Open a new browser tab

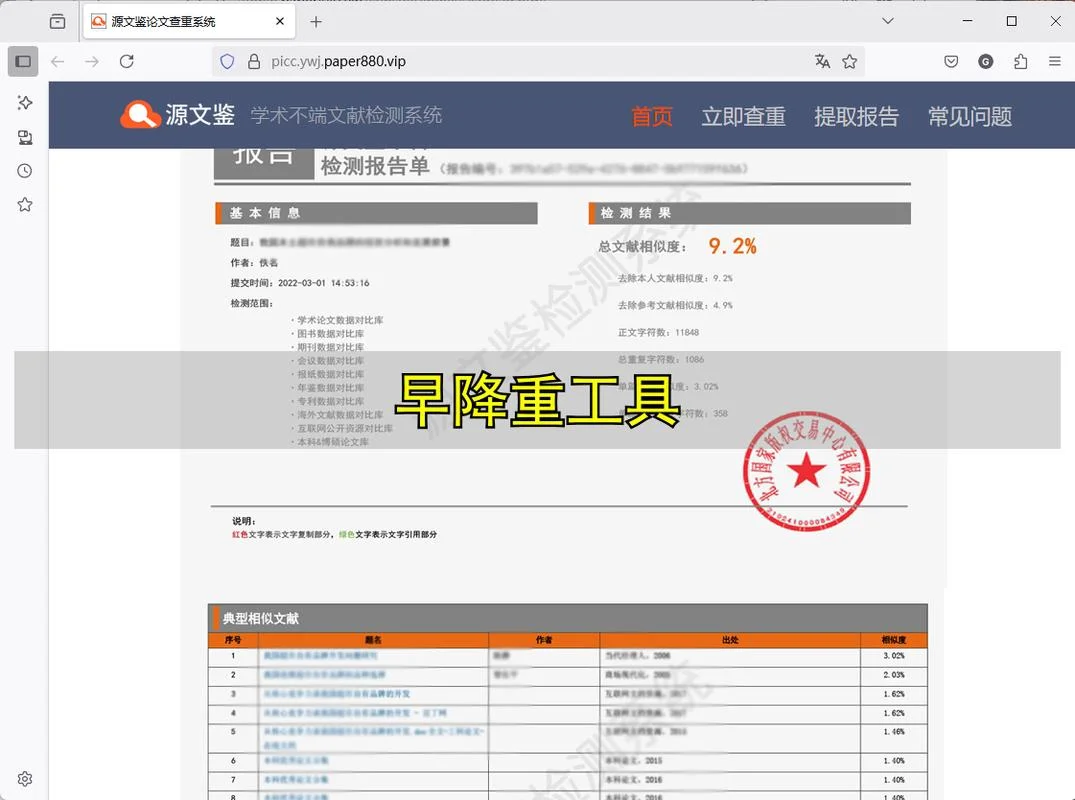[x=315, y=22]
